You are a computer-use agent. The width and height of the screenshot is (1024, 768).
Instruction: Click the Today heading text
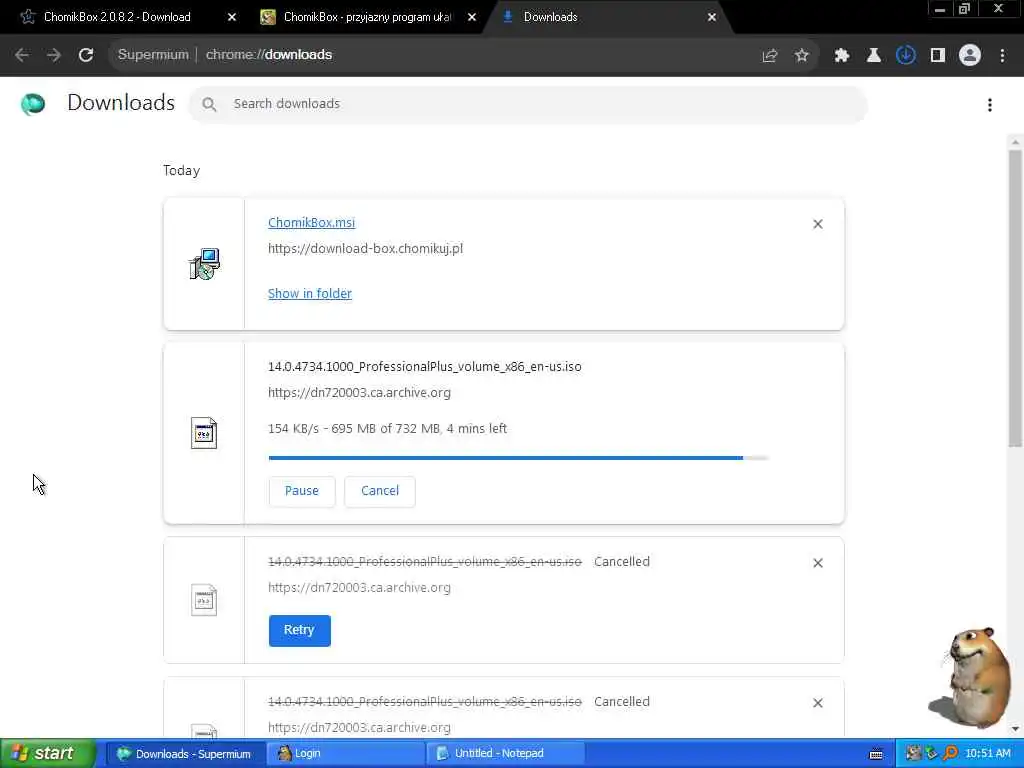[182, 170]
